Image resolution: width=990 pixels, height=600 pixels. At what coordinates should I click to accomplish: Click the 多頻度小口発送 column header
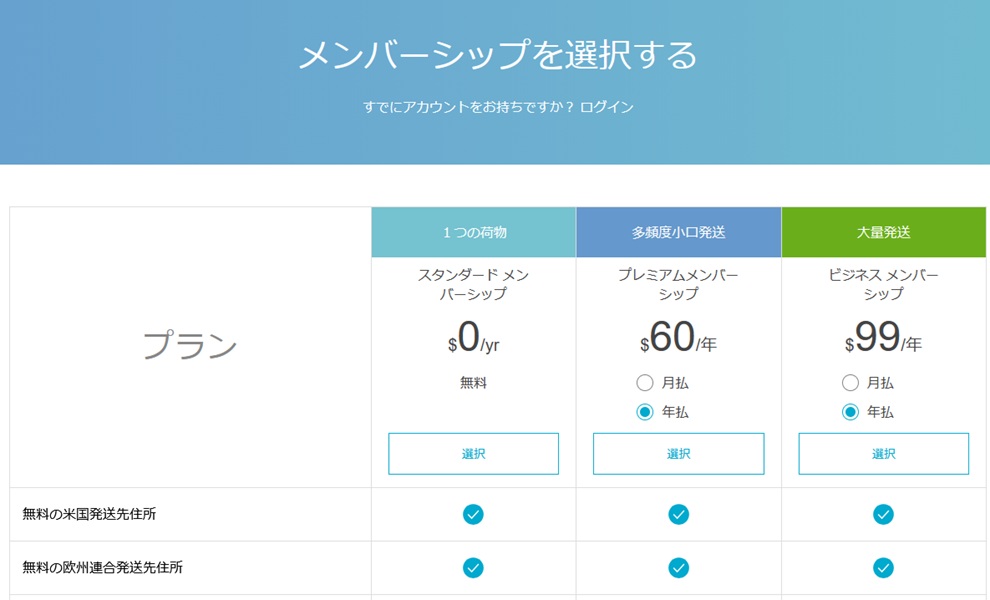coord(678,232)
